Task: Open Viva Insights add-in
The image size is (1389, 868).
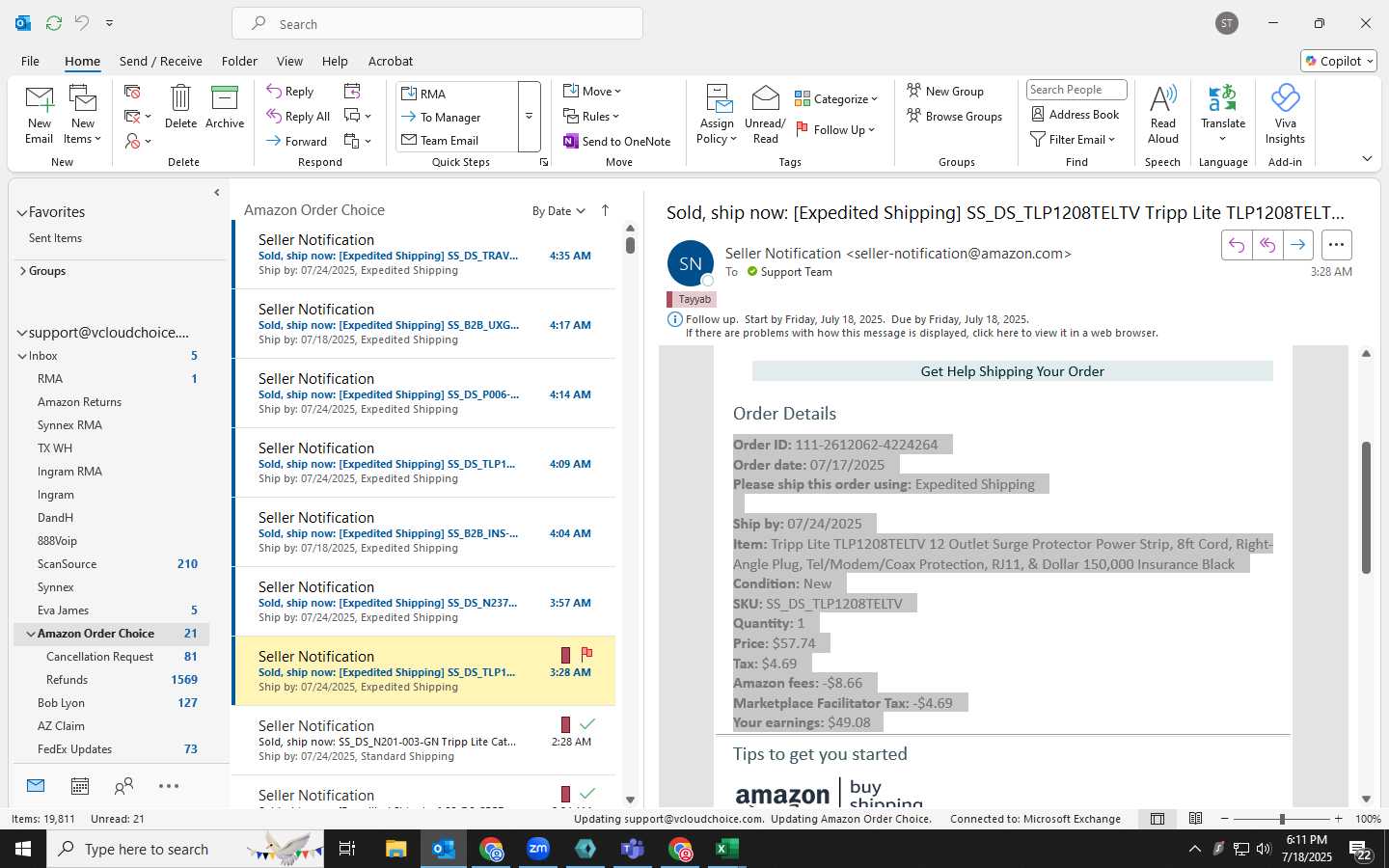Action: 1285,114
